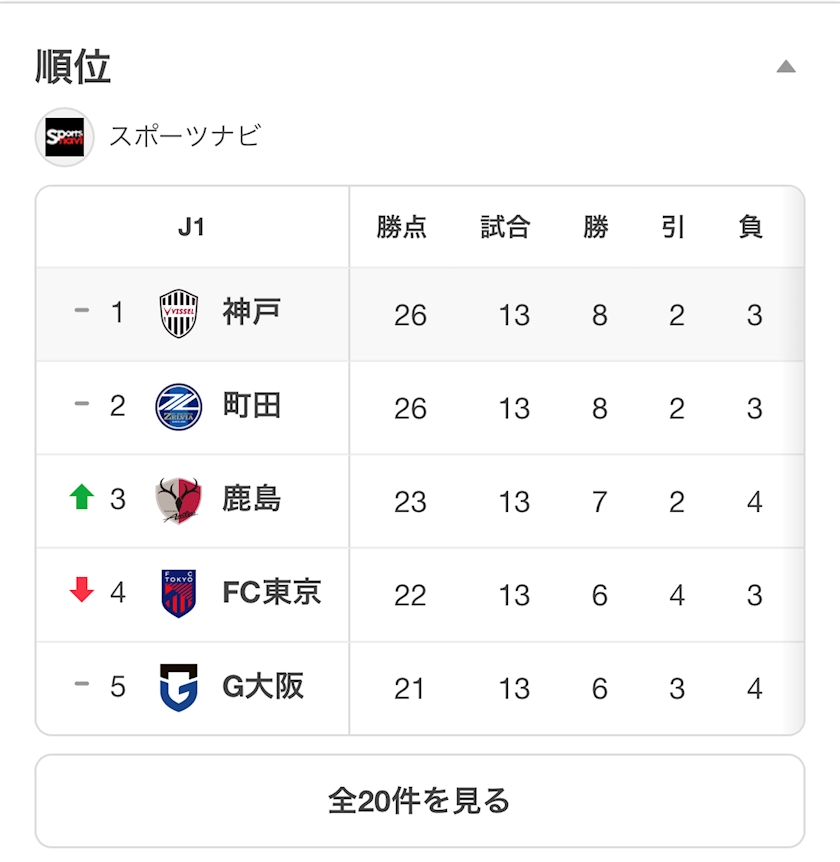Image resolution: width=840 pixels, height=862 pixels.
Task: Click the 負 column header
Action: click(751, 227)
